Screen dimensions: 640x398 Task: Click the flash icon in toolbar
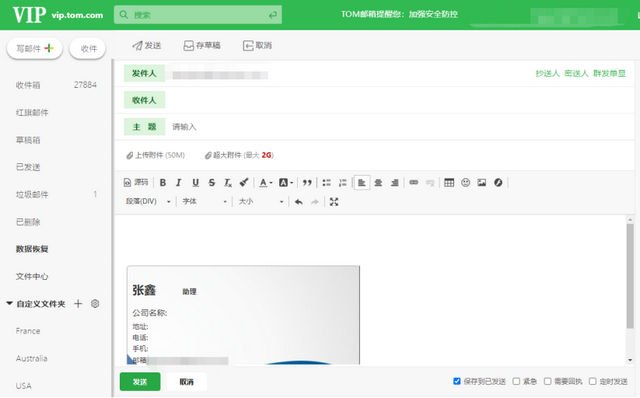pyautogui.click(x=498, y=182)
